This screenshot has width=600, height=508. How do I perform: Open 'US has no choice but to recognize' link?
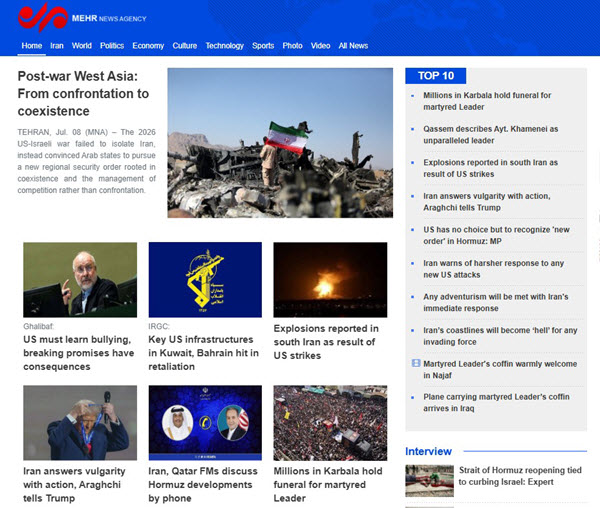[496, 235]
